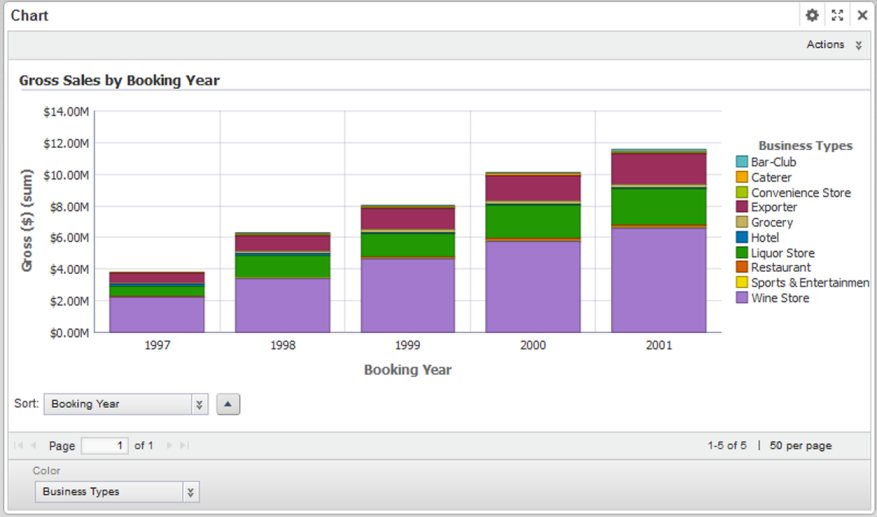
Task: Select the Exporter segment of 1998 bar
Action: click(x=282, y=243)
